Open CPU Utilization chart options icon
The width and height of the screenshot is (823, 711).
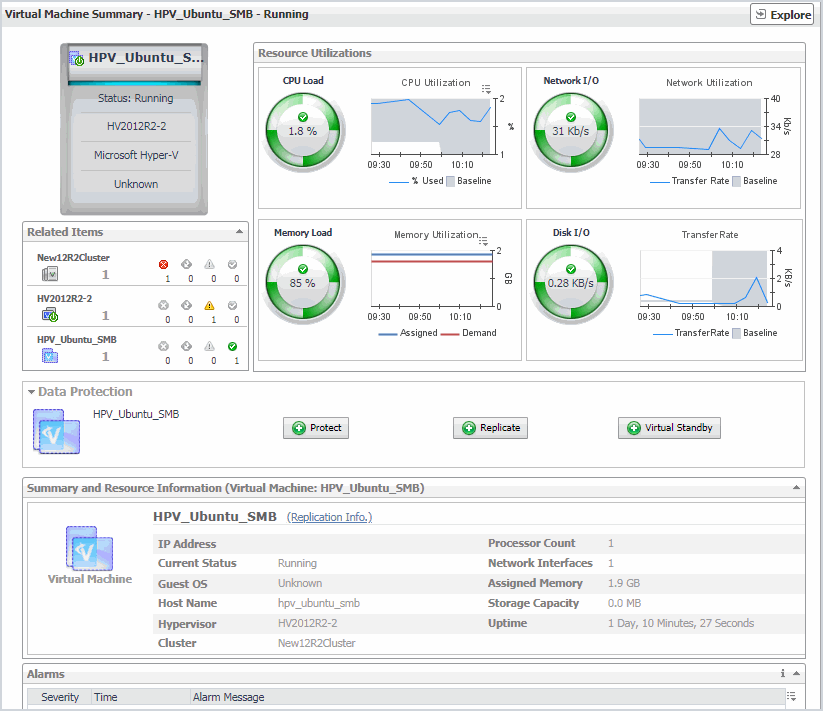[x=486, y=89]
